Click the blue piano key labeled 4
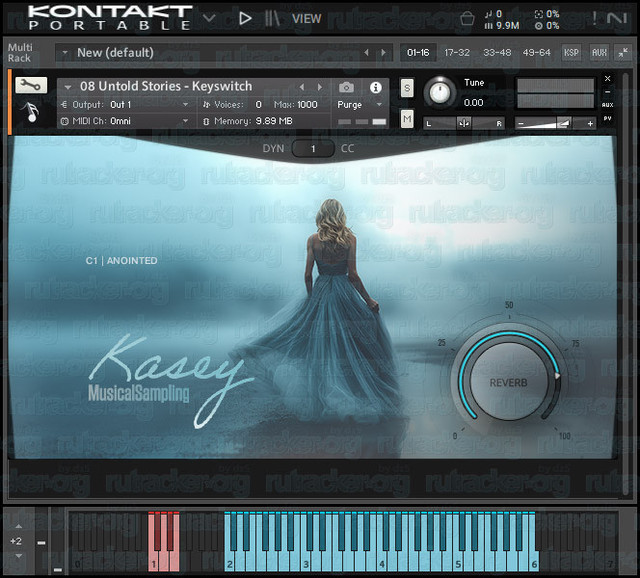The image size is (640, 578). (382, 563)
